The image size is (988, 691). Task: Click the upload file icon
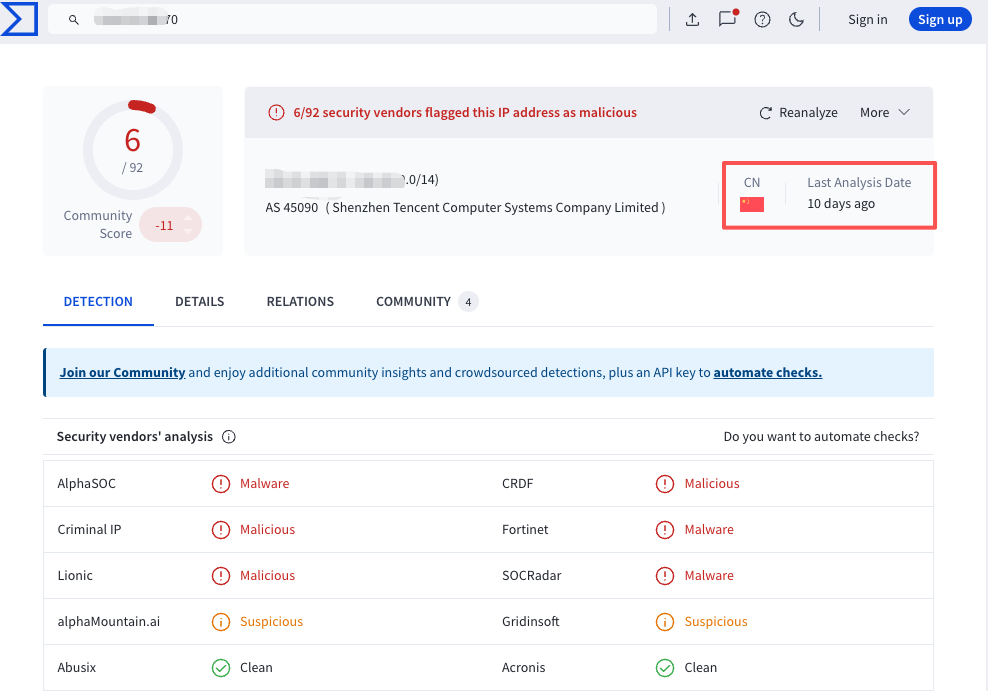[x=692, y=20]
